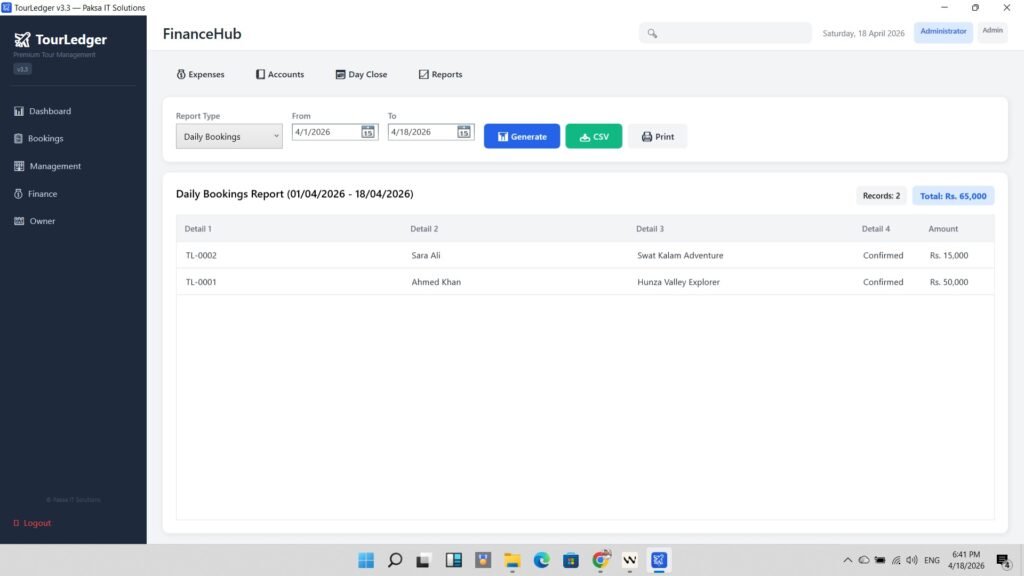
Task: Export the report using CSV button
Action: [594, 136]
